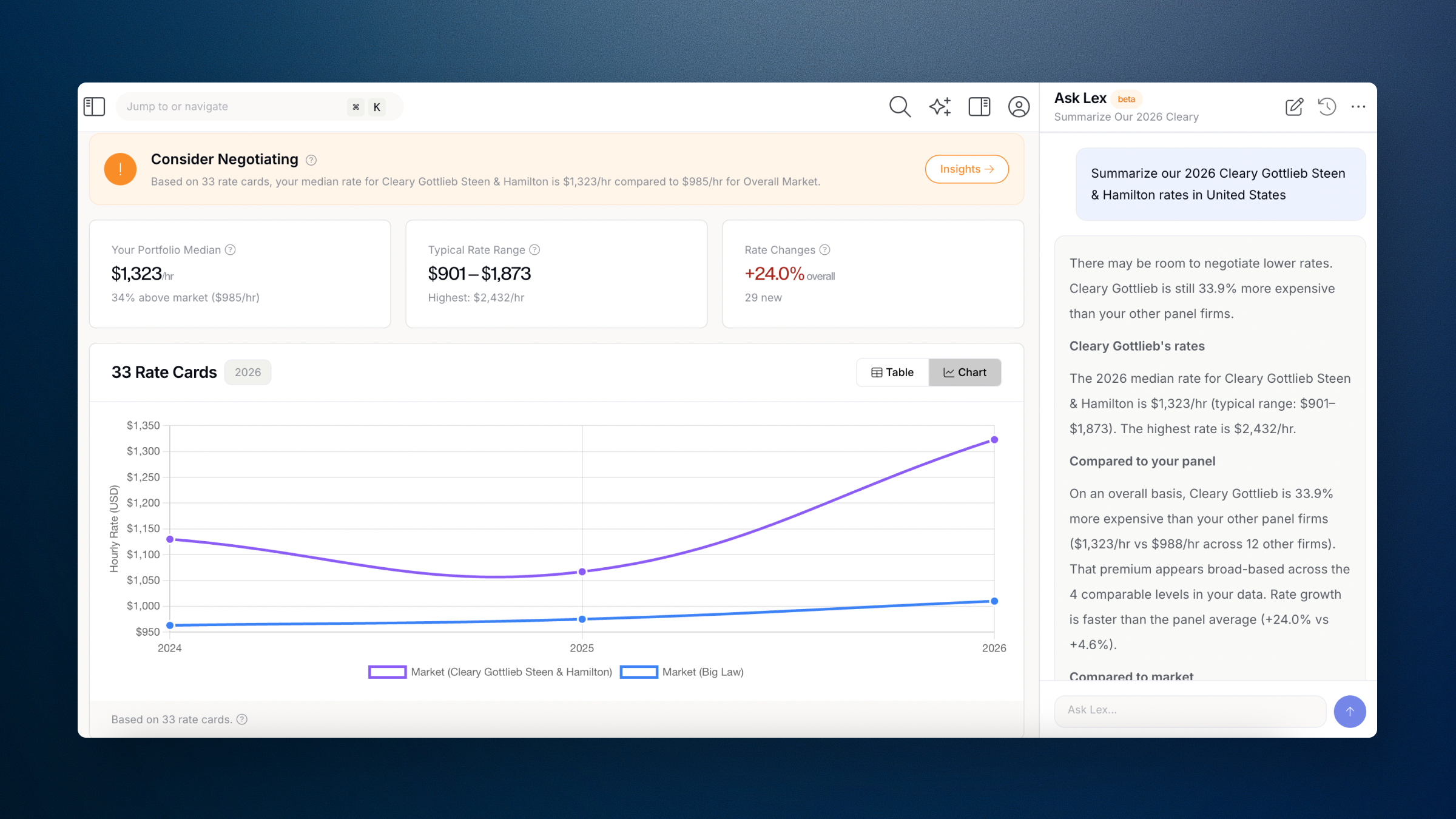Open search with the magnifier icon

click(900, 107)
